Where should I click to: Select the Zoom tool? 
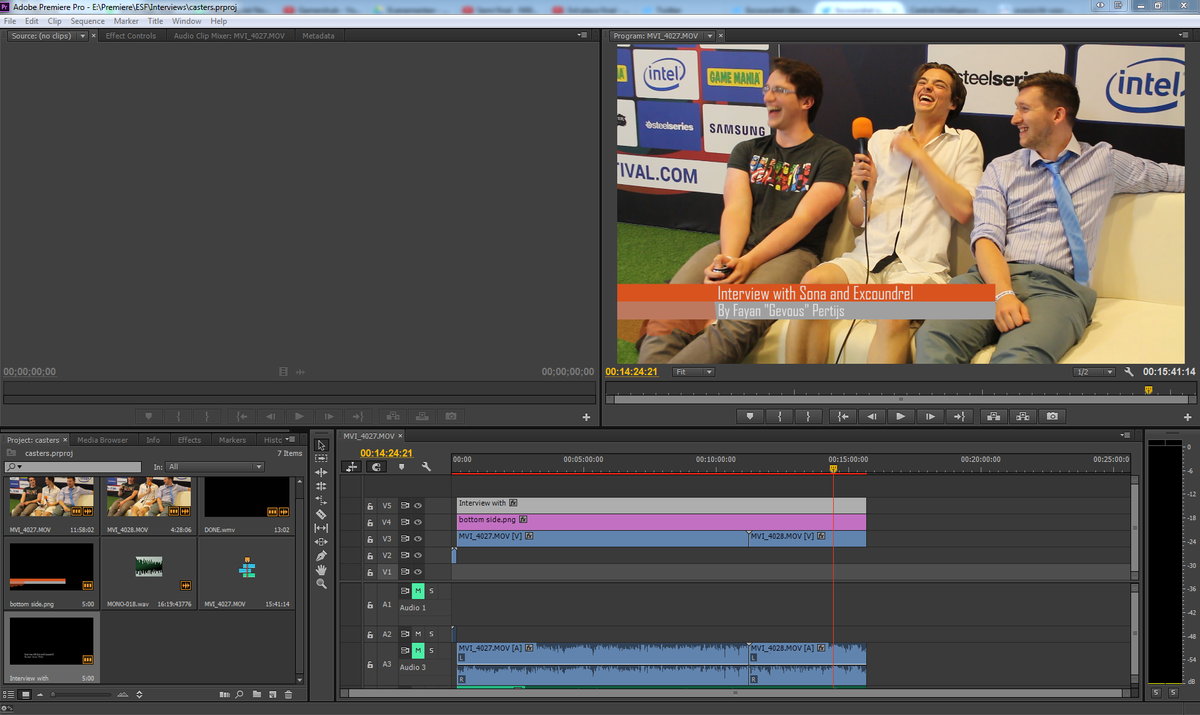coord(321,583)
